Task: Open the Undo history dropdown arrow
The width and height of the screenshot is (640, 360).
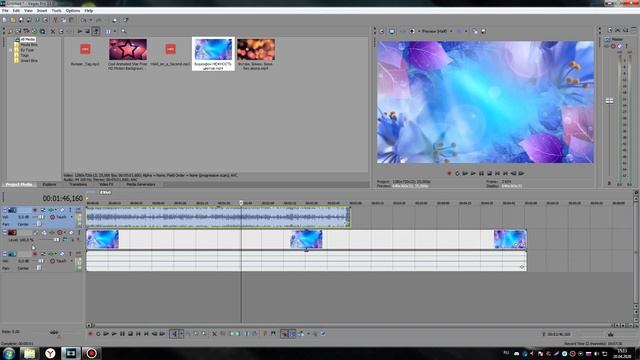Action: (91, 20)
